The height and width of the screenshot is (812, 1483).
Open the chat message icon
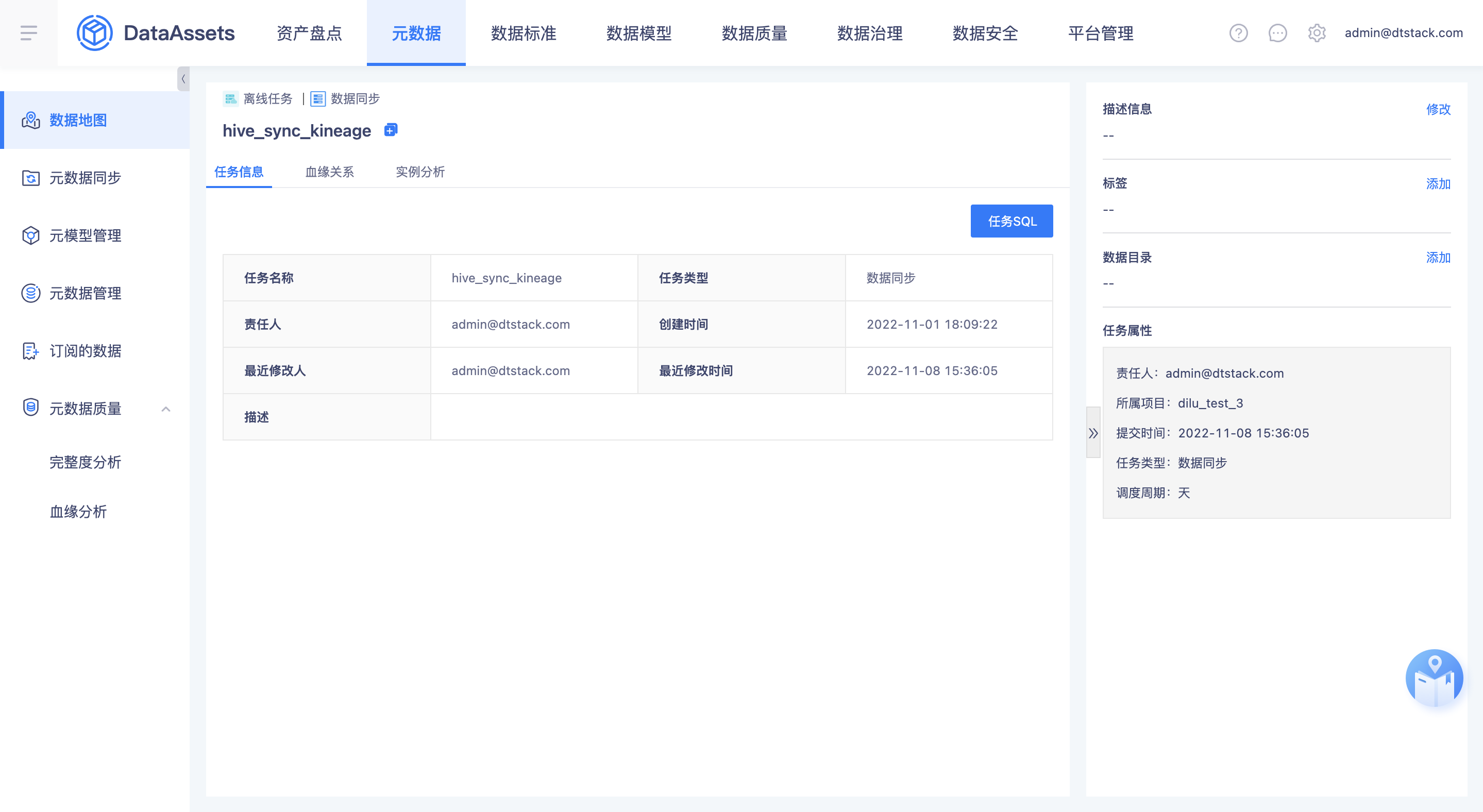[x=1277, y=33]
